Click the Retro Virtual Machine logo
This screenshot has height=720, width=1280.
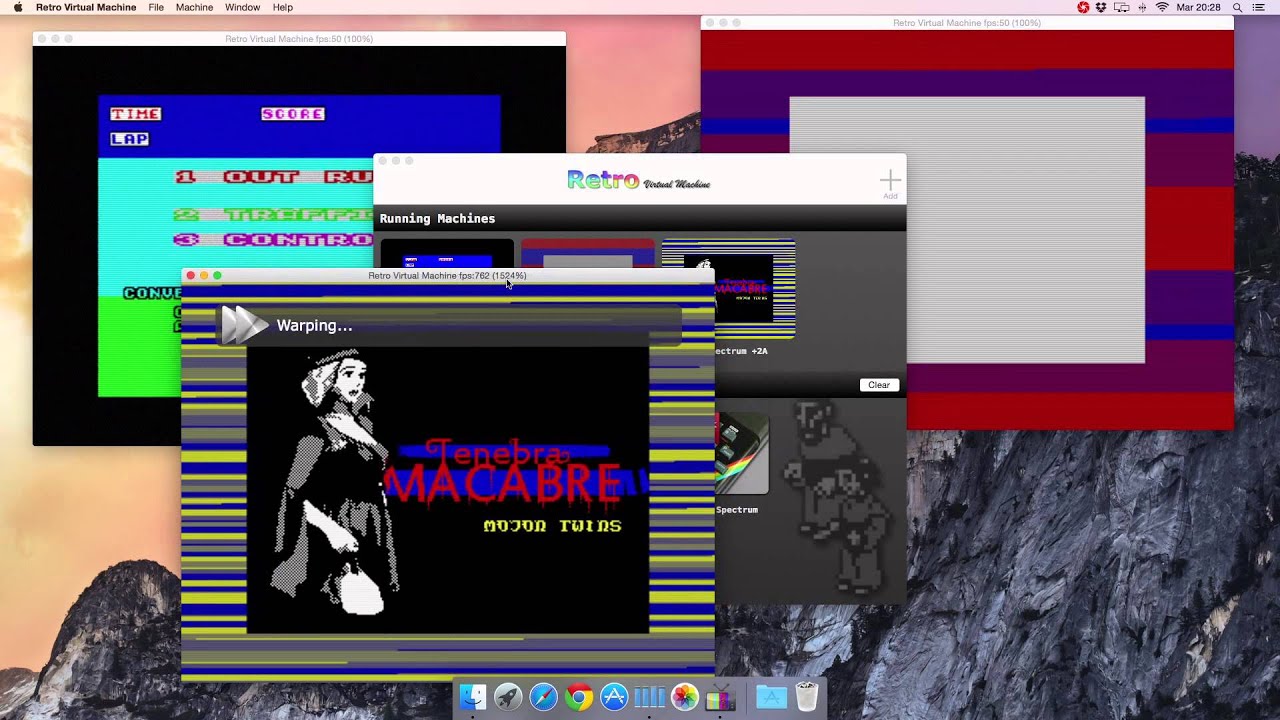(639, 180)
